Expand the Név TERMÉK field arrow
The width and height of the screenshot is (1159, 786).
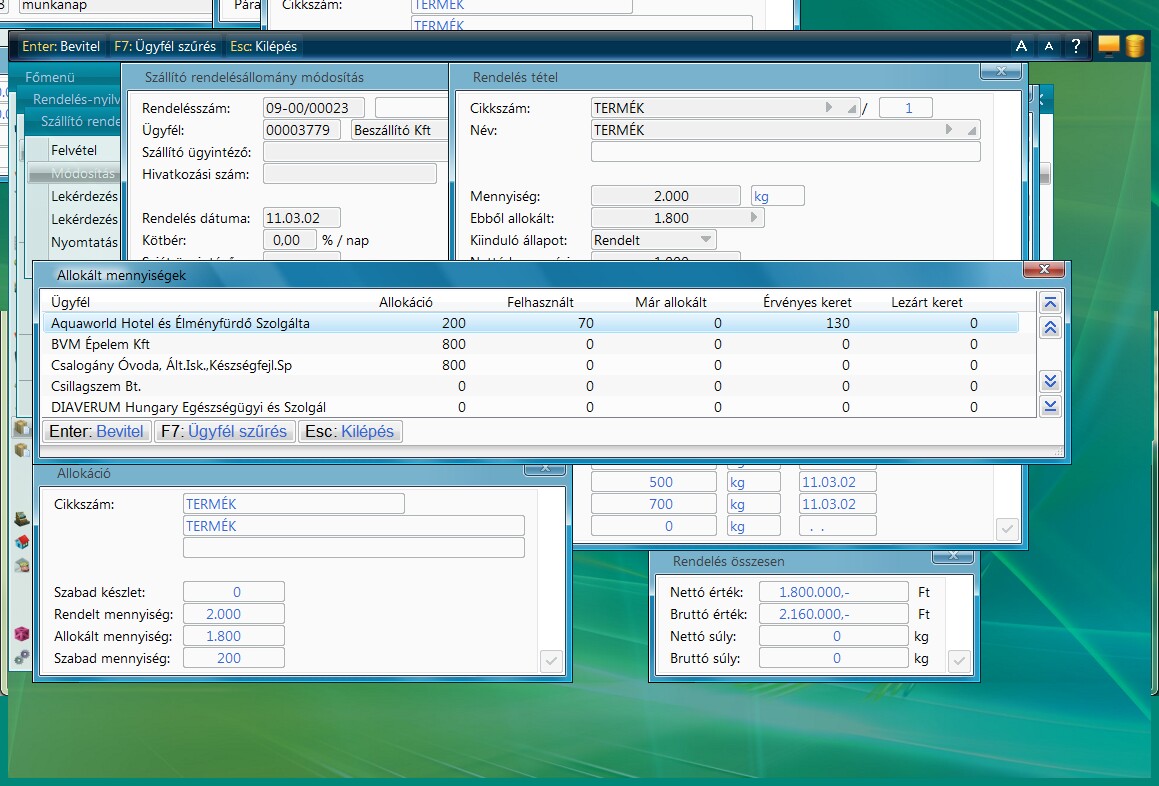click(950, 130)
